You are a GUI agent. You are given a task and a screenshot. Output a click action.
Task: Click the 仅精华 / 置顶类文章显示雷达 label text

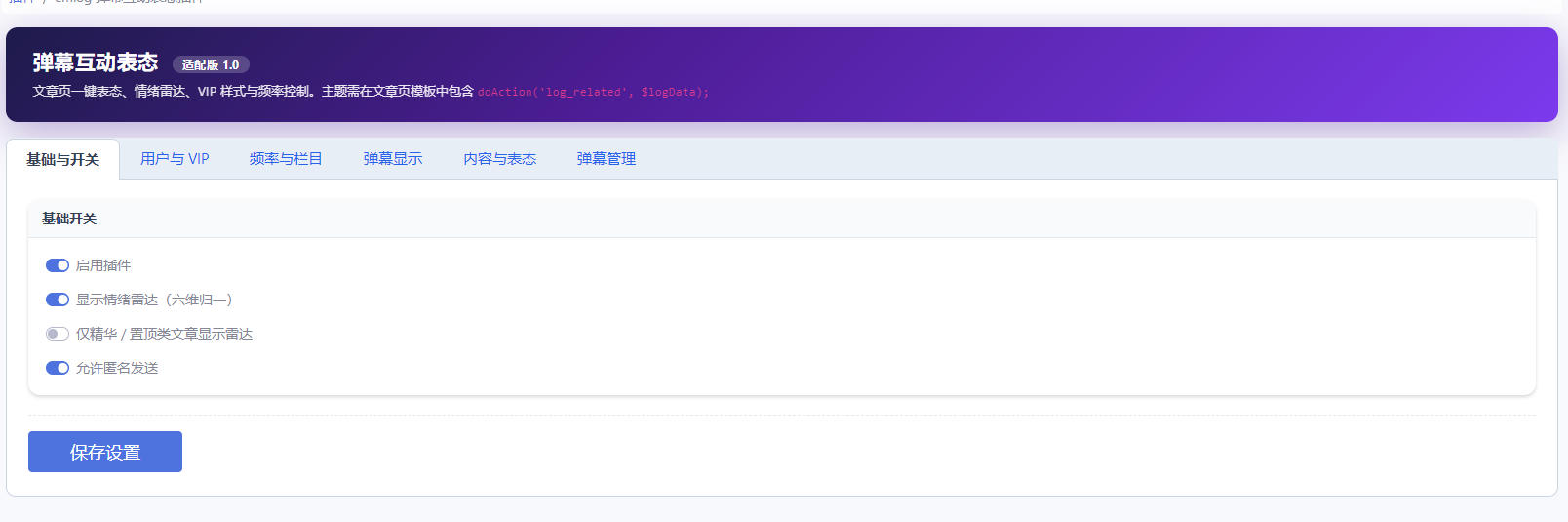coord(164,334)
